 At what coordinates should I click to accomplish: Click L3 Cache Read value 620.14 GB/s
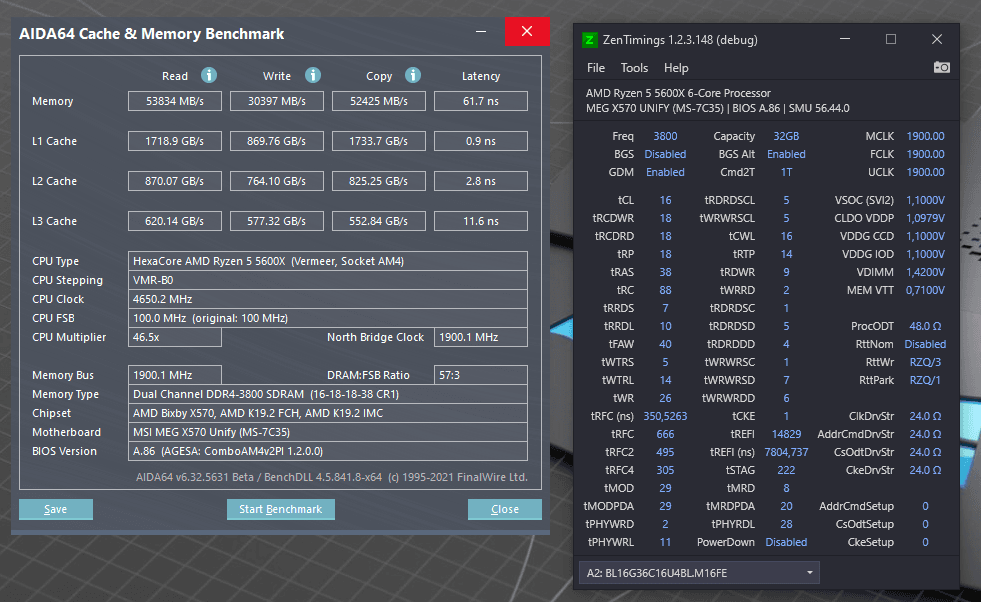[175, 222]
